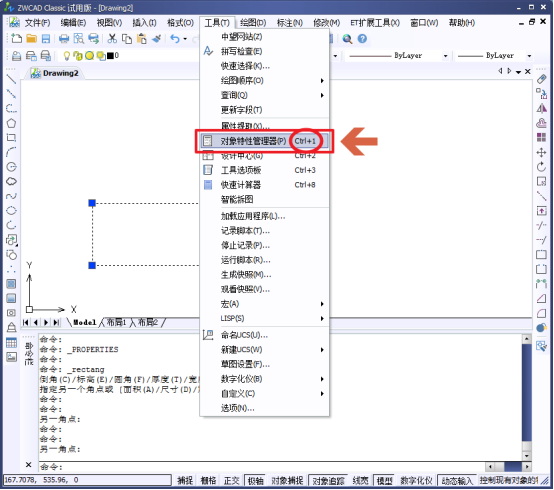Switch to the 布局1 layout tab
This screenshot has width=554, height=490.
[x=116, y=322]
